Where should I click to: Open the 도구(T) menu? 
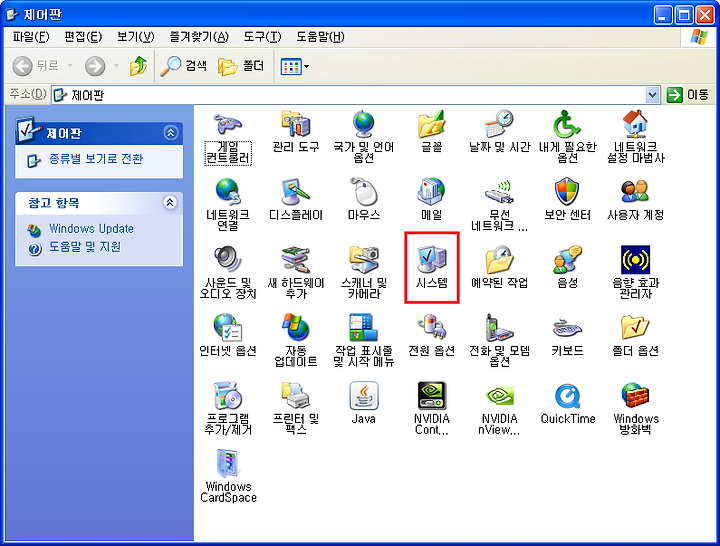click(x=262, y=37)
